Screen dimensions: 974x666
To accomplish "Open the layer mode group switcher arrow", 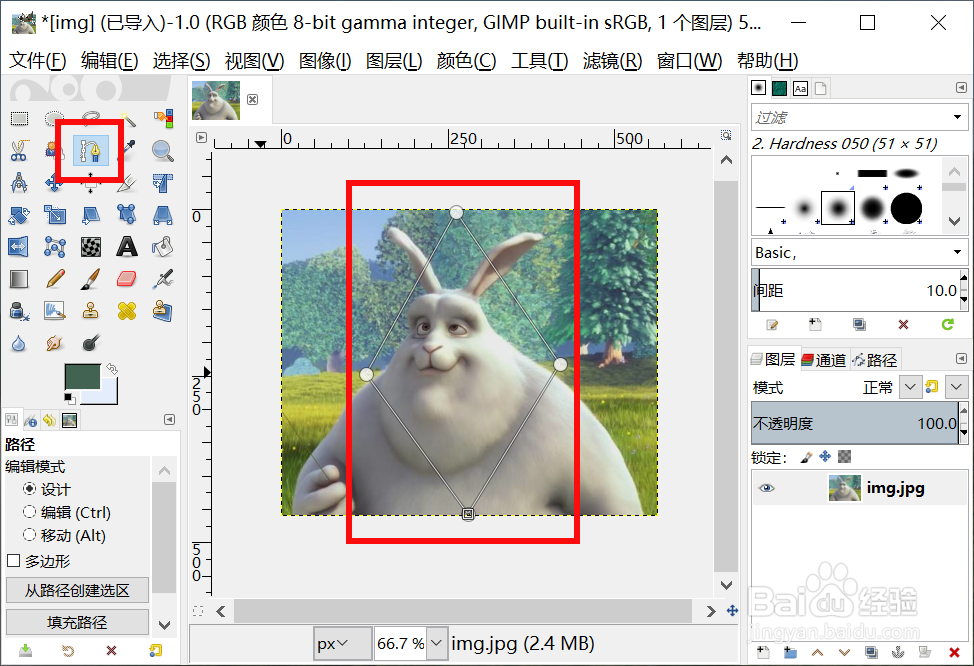I will pos(956,387).
